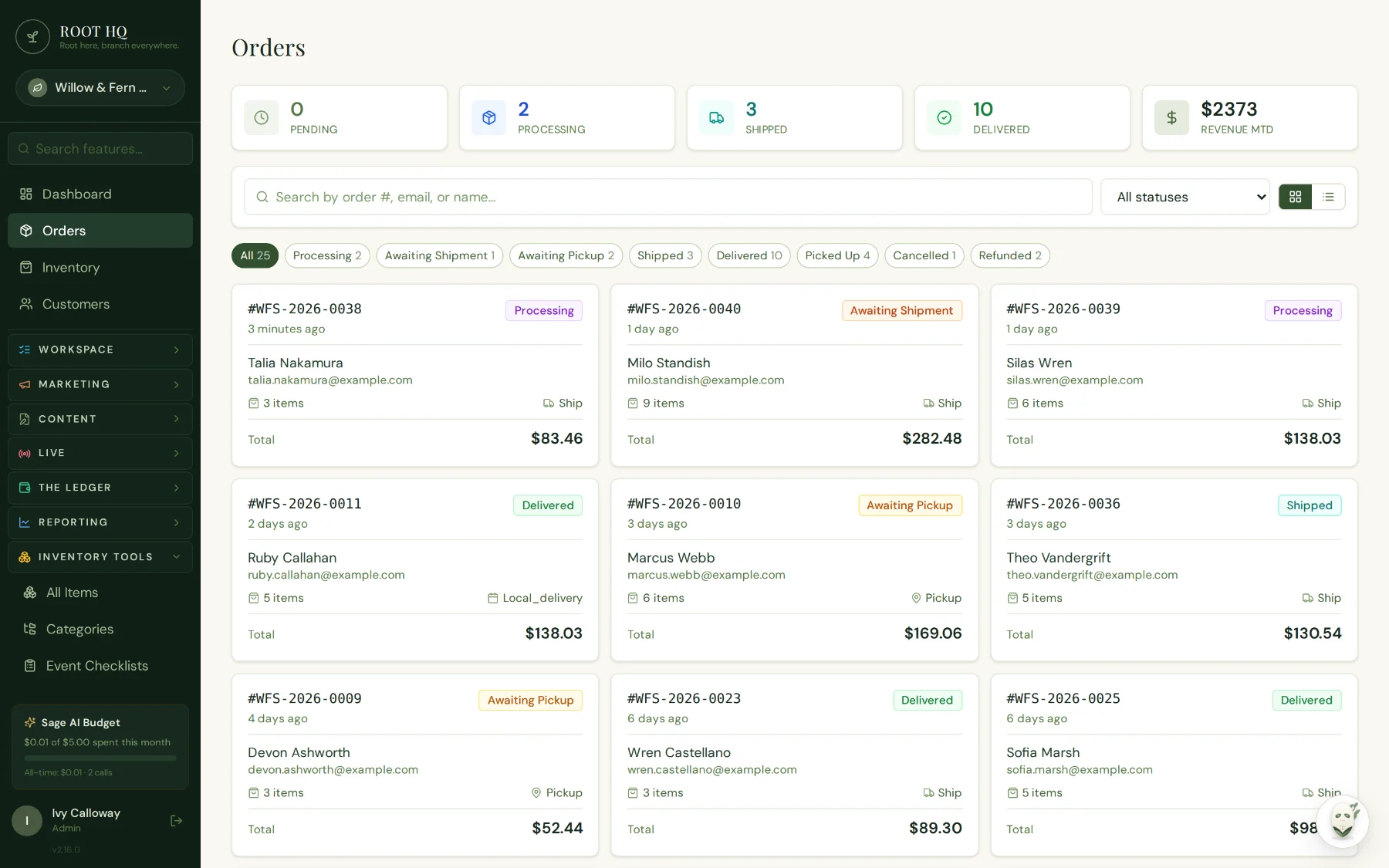Screen dimensions: 1389x868
Task: Filter by Delivered 10
Action: coord(749,256)
